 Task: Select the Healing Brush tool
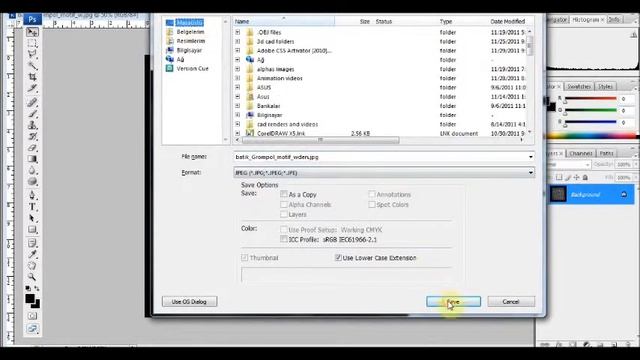(32, 102)
